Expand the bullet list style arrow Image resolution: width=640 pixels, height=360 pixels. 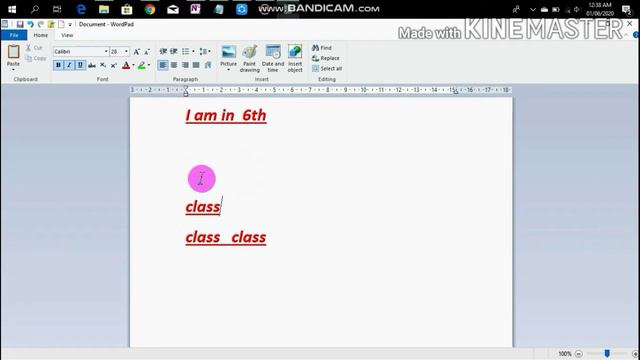coord(193,51)
